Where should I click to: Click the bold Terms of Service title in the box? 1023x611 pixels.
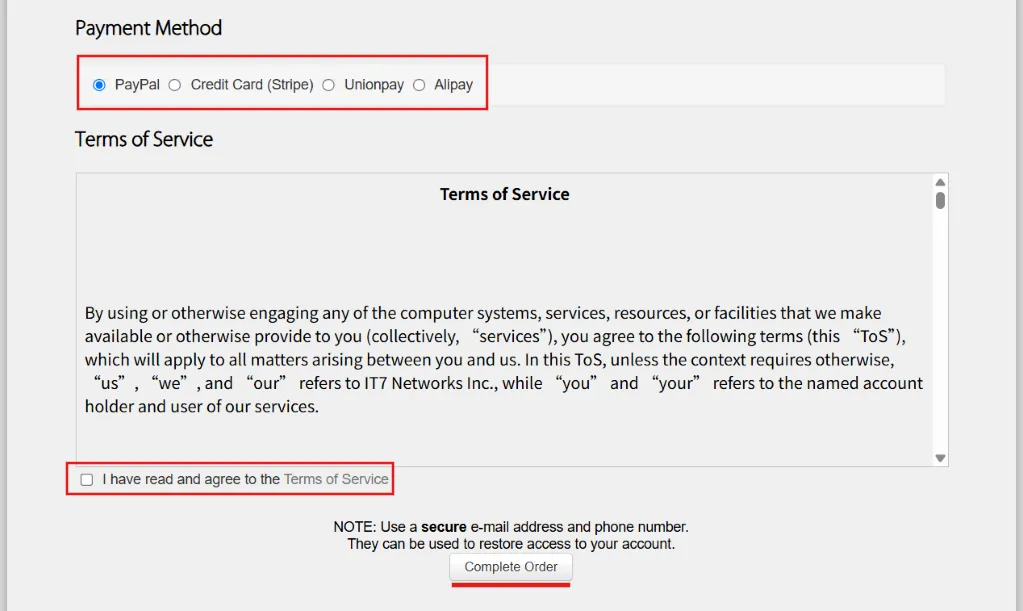(x=504, y=194)
